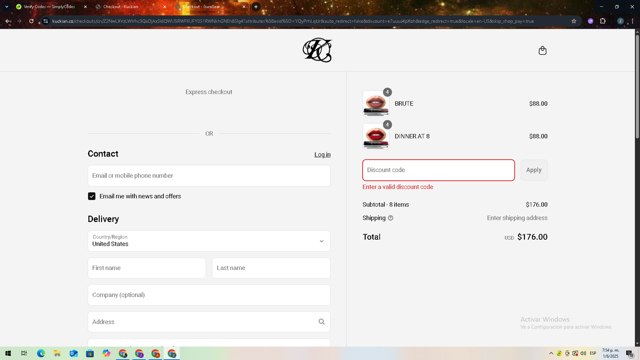Viewport: 640px width, 360px height.
Task: Click the BRUTE product name
Action: click(404, 104)
